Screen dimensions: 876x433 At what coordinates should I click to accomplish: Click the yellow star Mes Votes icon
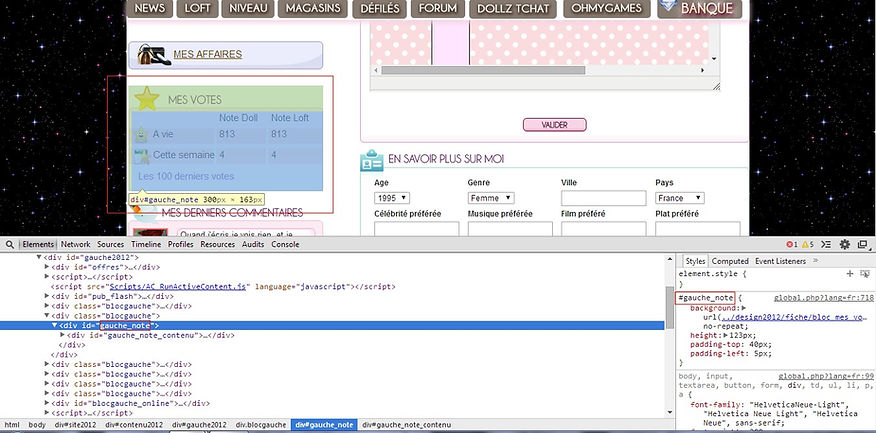coord(147,98)
